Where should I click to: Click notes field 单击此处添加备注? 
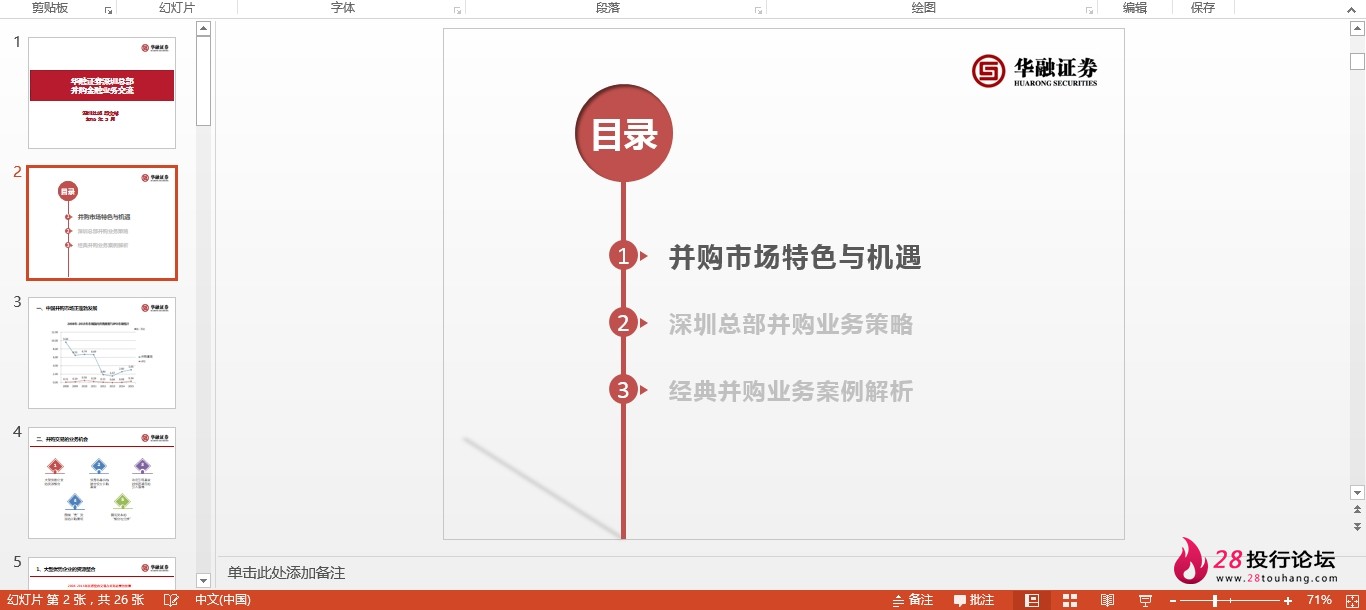tap(286, 573)
